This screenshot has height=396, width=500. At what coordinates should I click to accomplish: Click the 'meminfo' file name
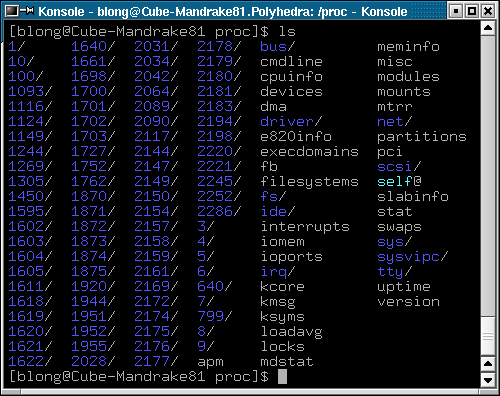pyautogui.click(x=408, y=46)
